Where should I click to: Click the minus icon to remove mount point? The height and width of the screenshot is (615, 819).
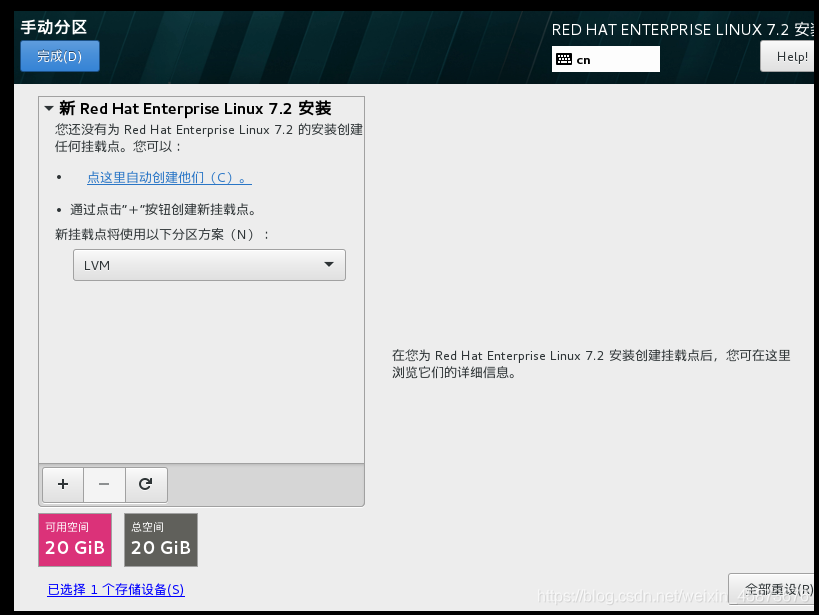click(x=104, y=485)
